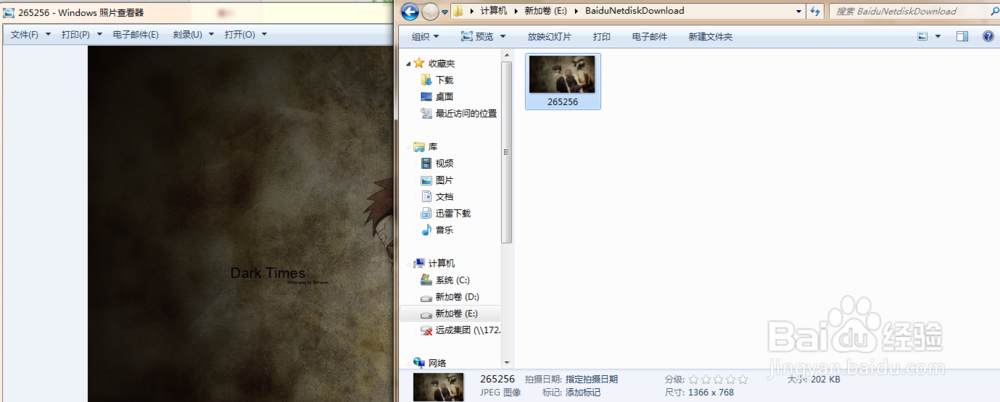Click the Explorer back navigation arrow
The width and height of the screenshot is (1000, 402).
(410, 11)
